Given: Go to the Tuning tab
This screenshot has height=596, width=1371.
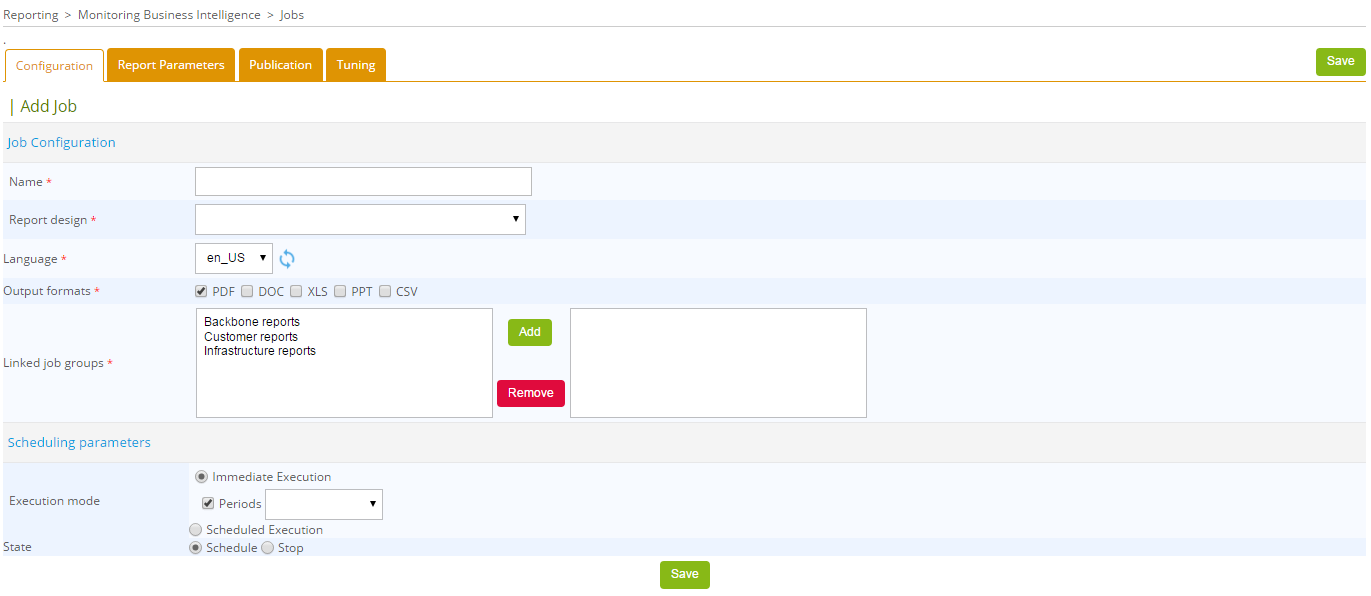Looking at the screenshot, I should tap(356, 65).
